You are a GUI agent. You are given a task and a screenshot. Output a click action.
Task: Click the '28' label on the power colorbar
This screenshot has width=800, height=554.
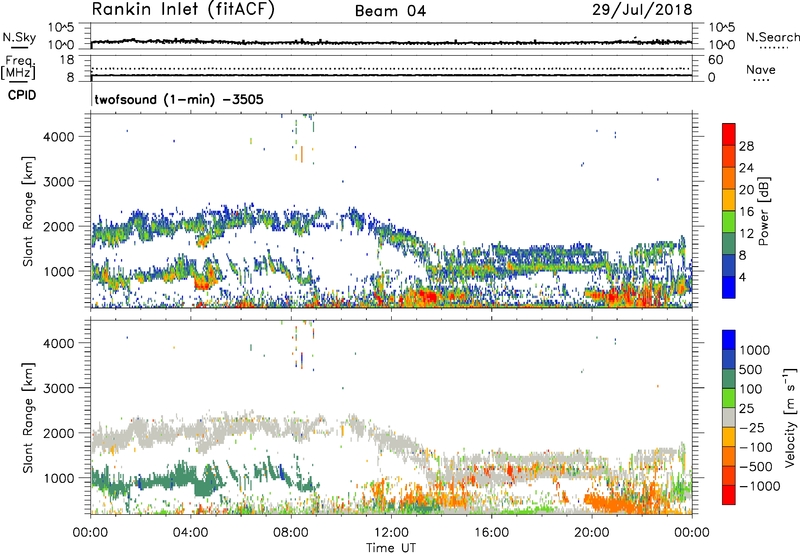click(746, 146)
